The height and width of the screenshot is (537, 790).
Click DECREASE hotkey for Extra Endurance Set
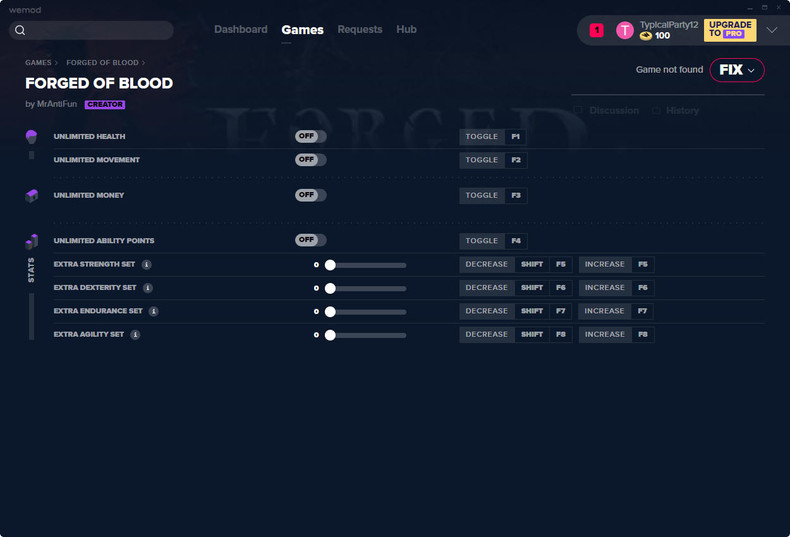(487, 311)
